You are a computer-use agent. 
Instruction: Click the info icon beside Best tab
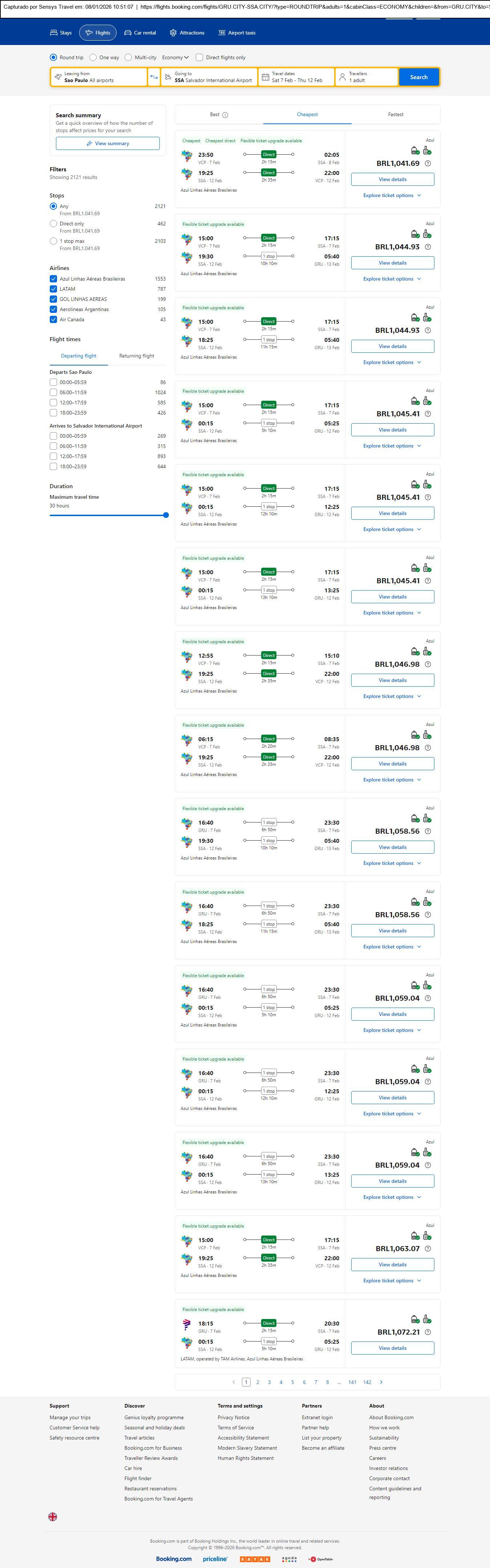(x=226, y=115)
